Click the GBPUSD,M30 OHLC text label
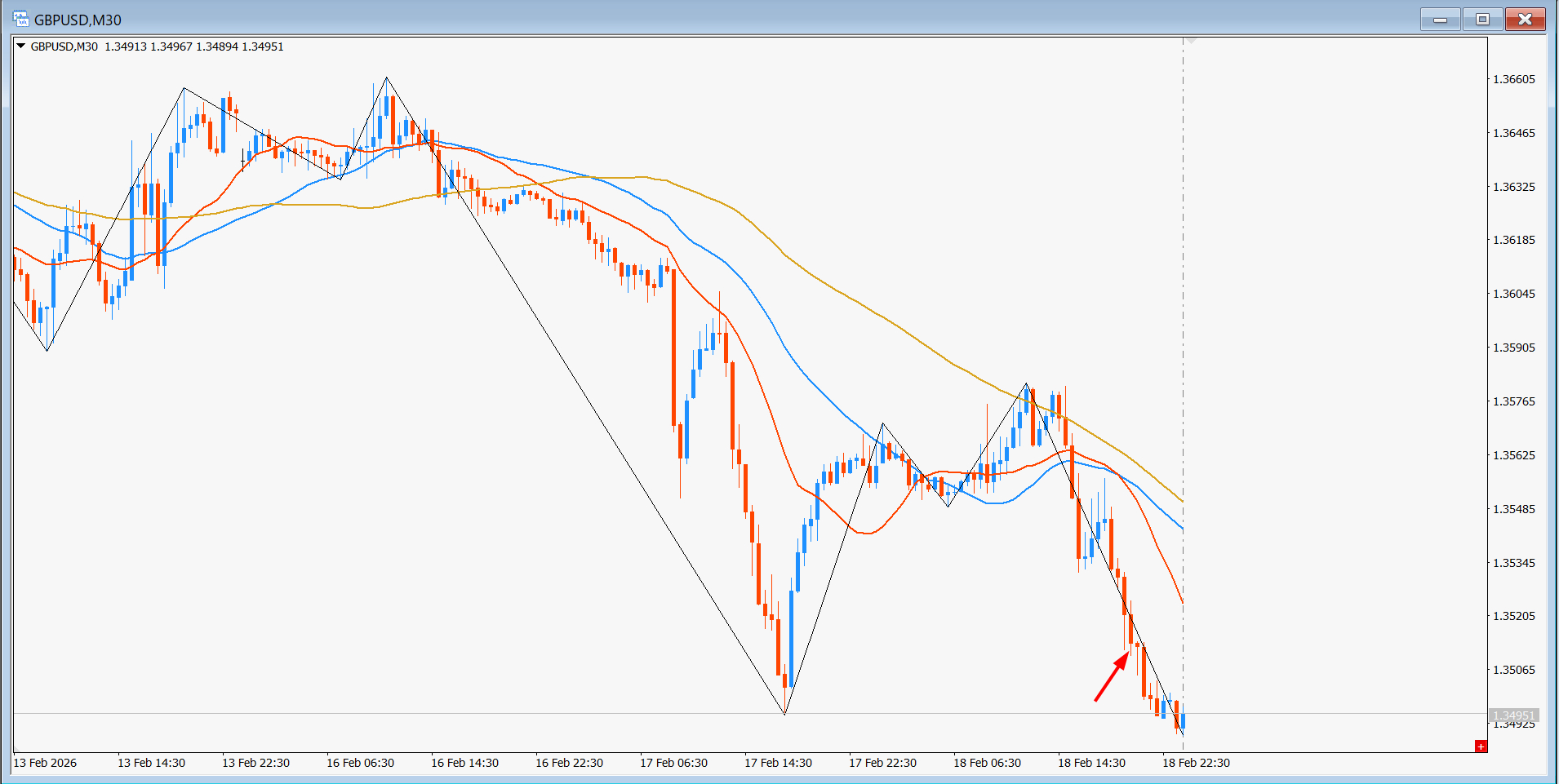Screen dimensions: 1559x784 click(157, 47)
